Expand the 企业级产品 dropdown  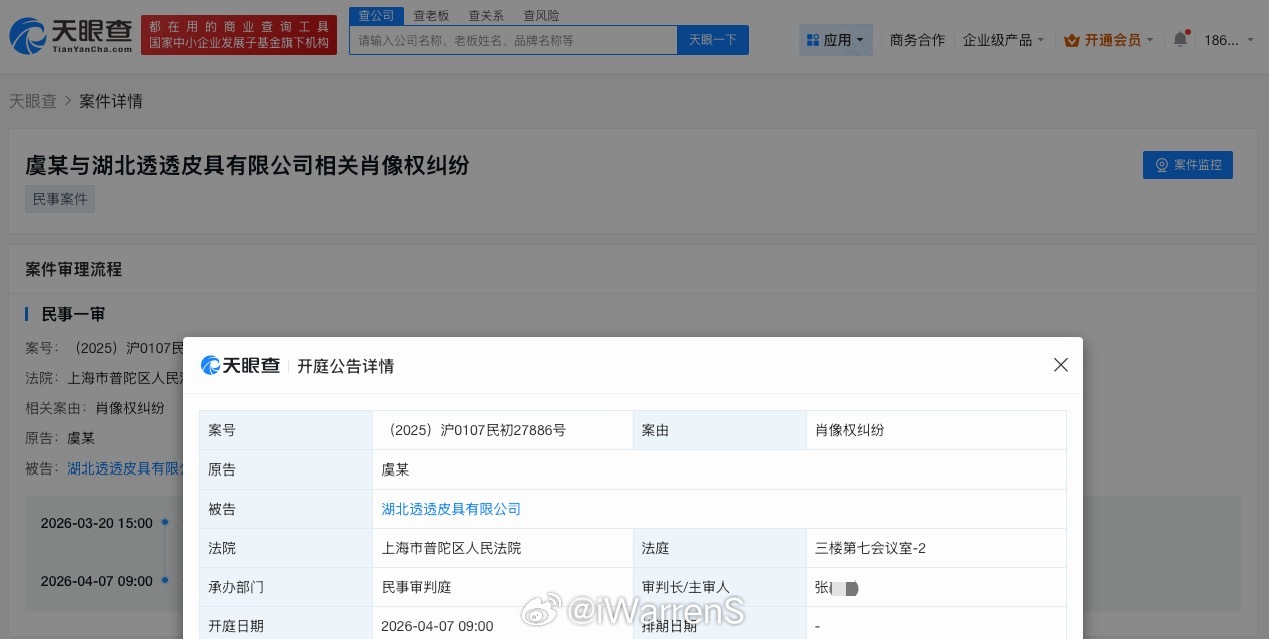(1003, 40)
